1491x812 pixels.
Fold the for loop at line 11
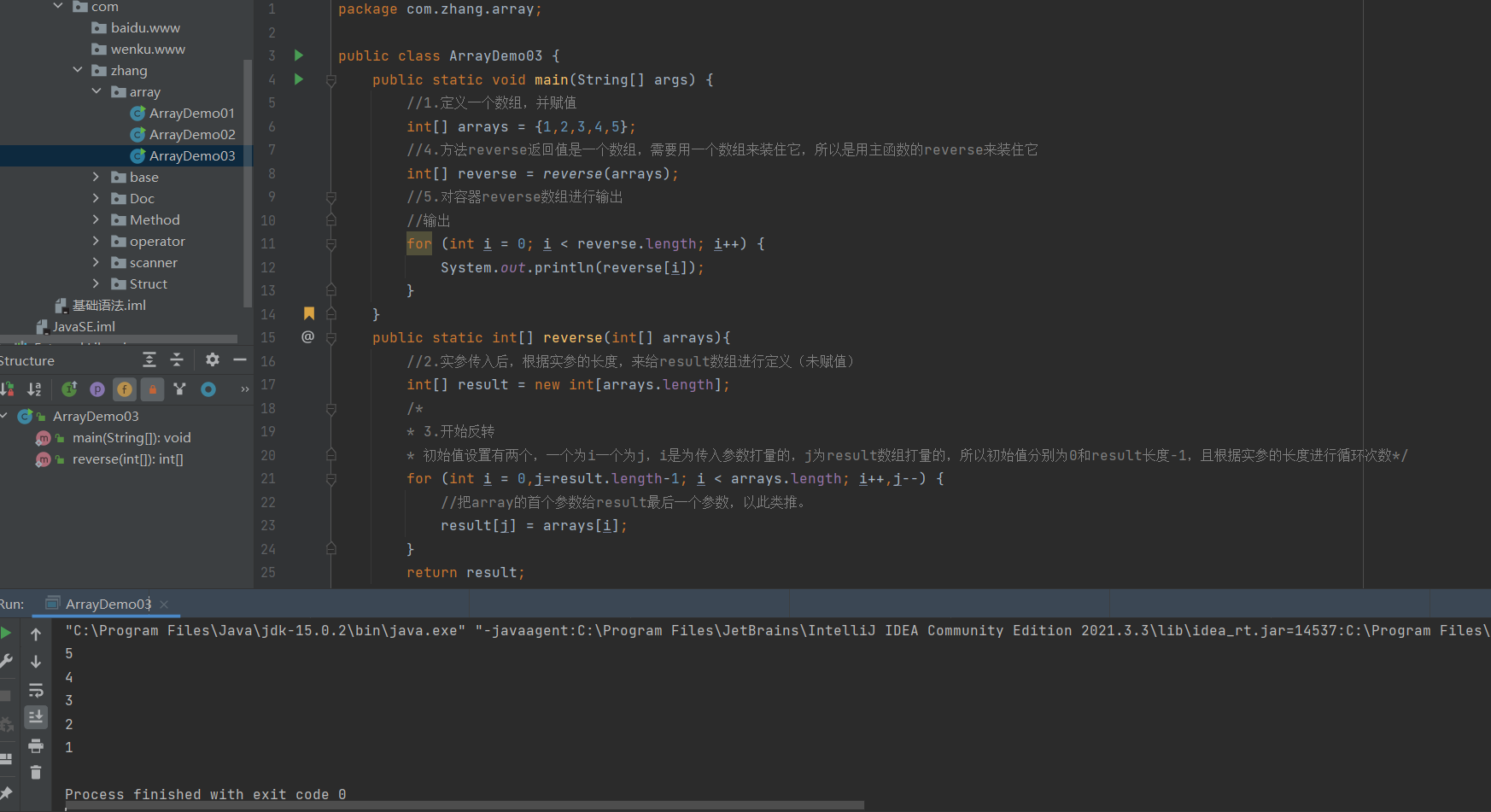(x=331, y=244)
